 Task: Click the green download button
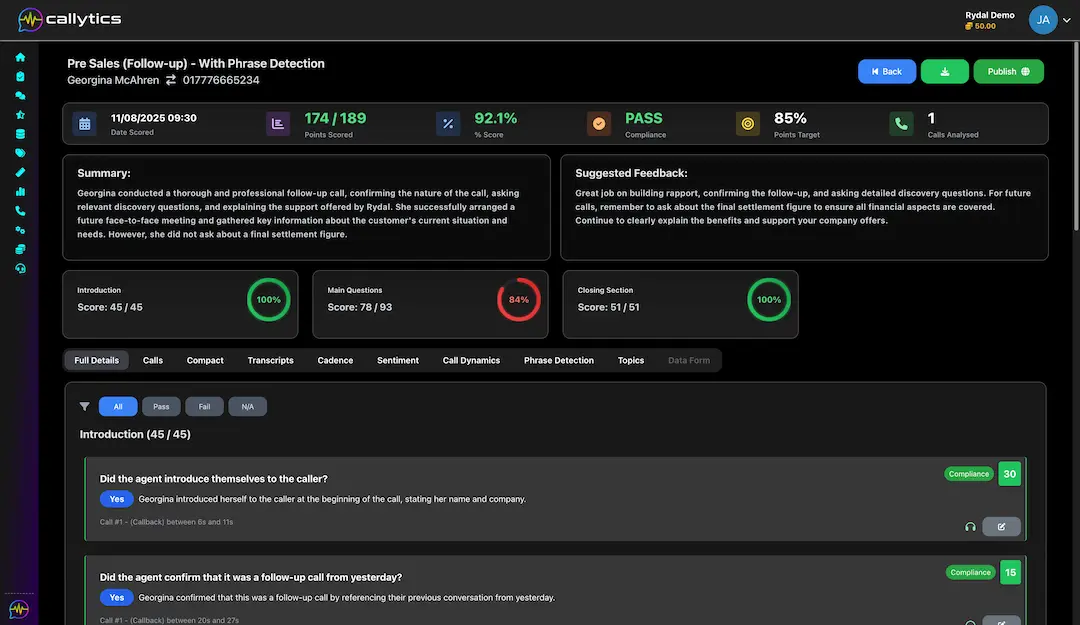(944, 72)
